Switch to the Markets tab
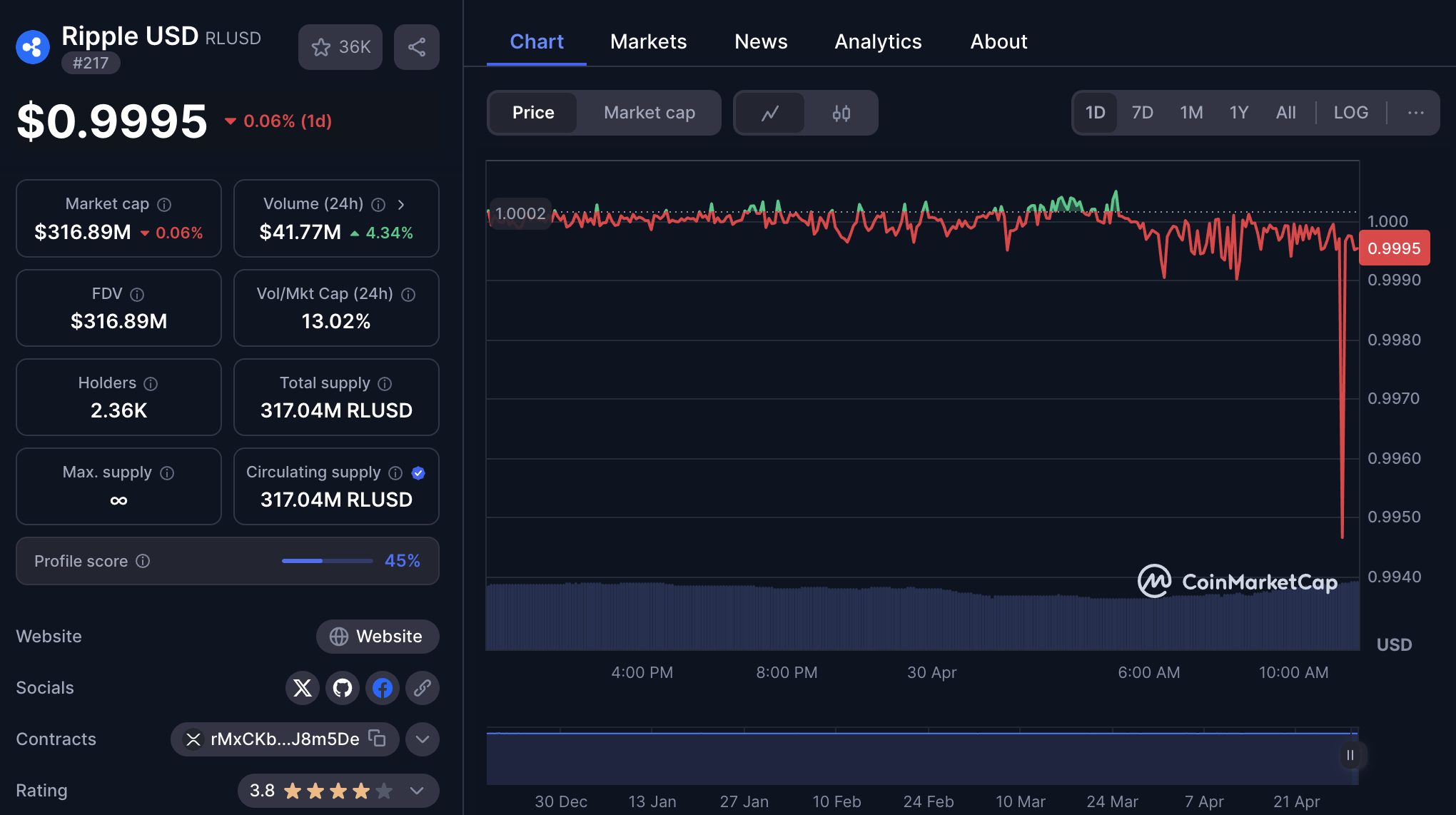Image resolution: width=1456 pixels, height=815 pixels. (x=649, y=41)
